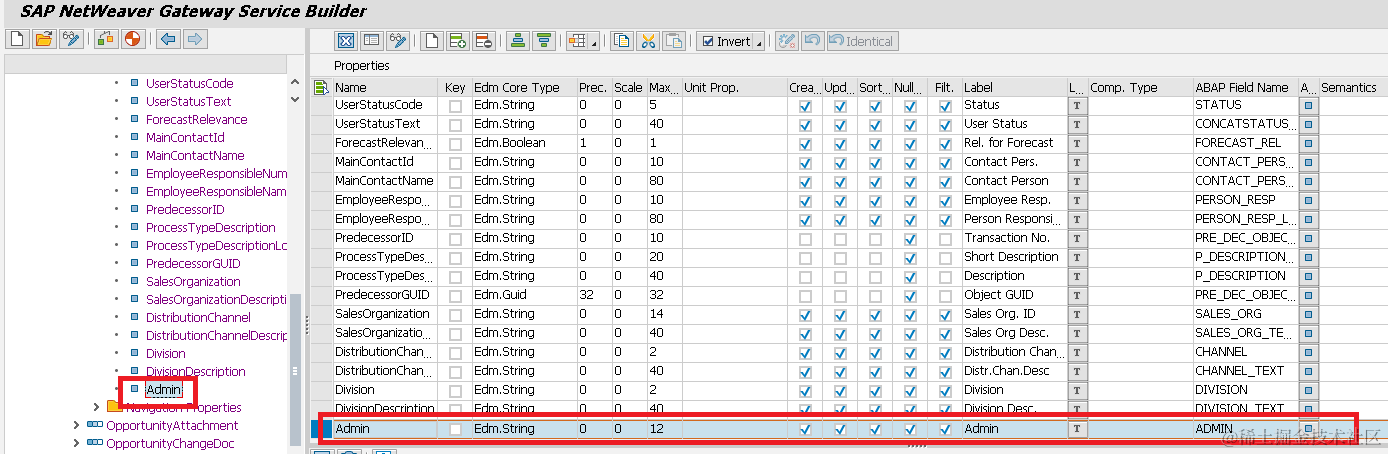The height and width of the screenshot is (454, 1388).
Task: Open the Invert button dropdown arrow
Action: click(x=758, y=43)
